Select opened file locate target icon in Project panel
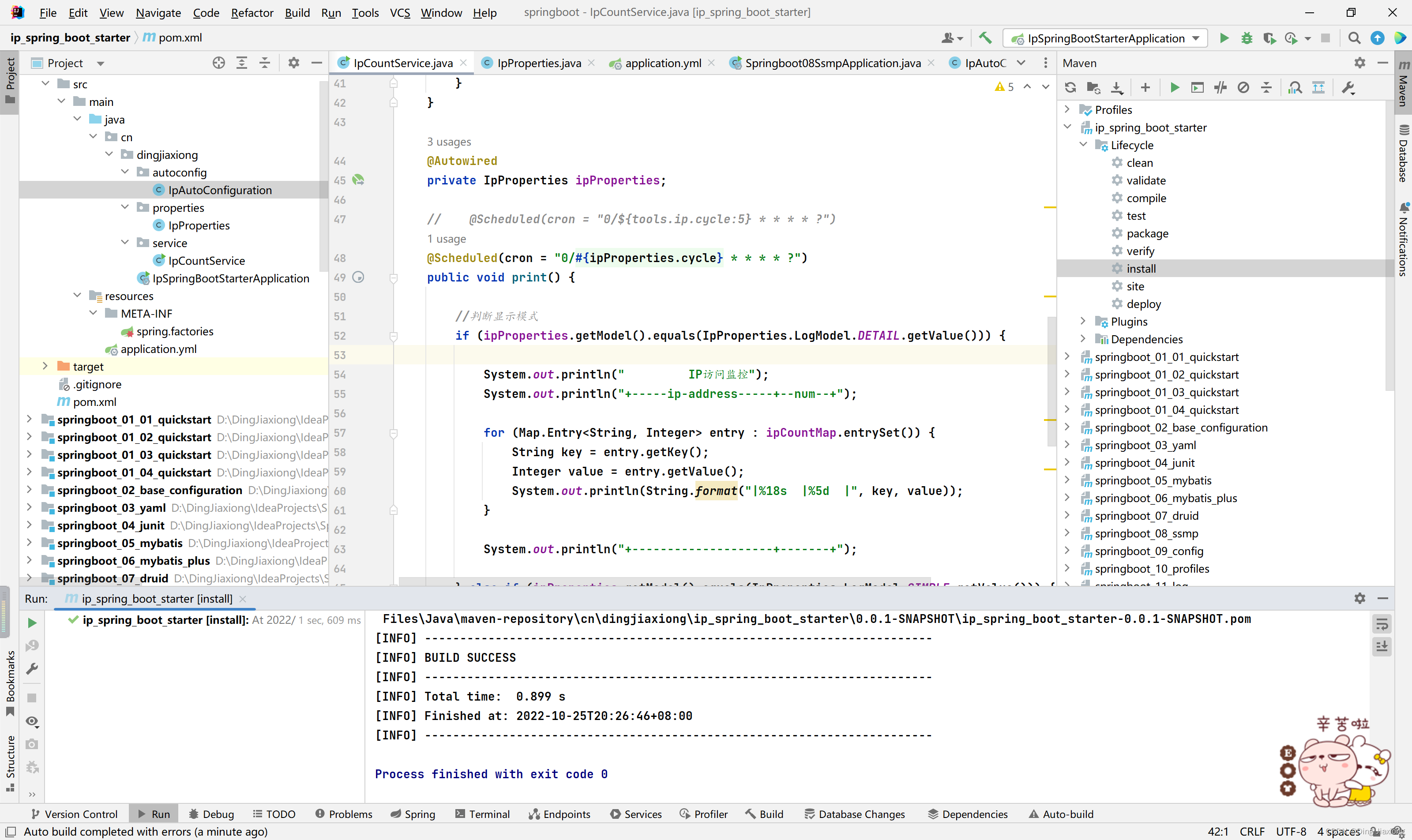Image resolution: width=1412 pixels, height=840 pixels. [x=218, y=63]
